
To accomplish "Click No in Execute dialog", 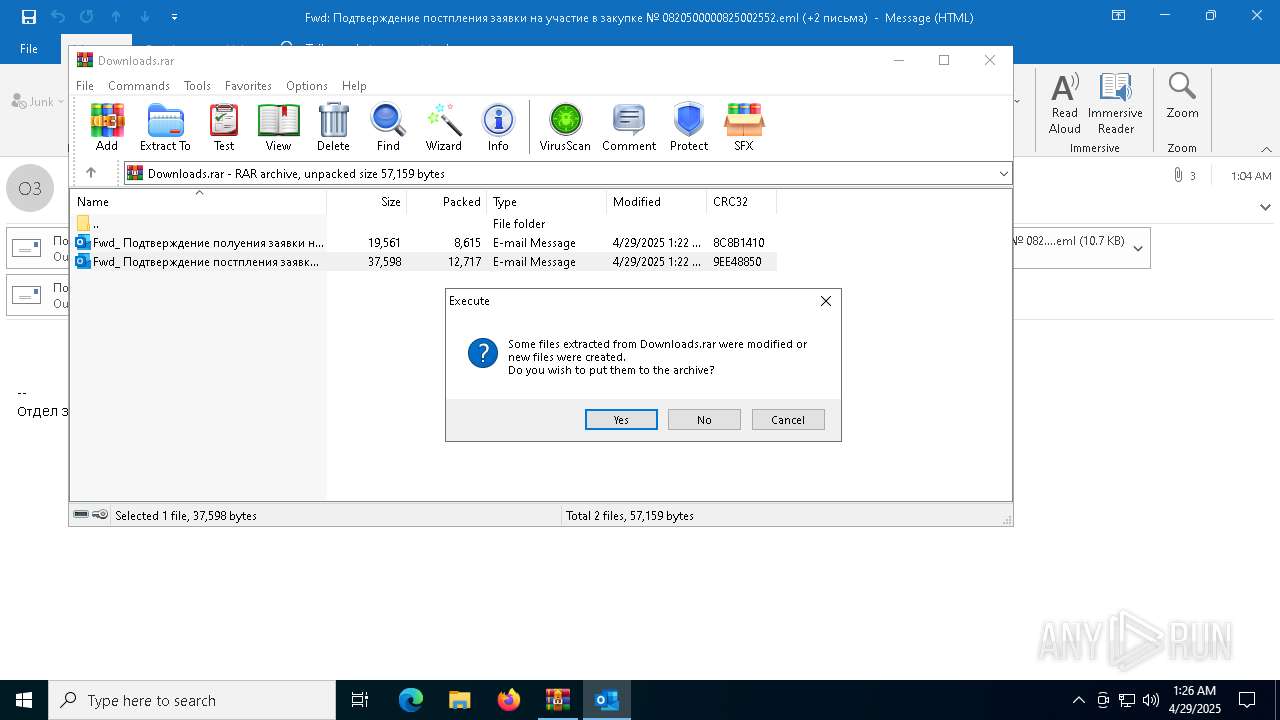I will pyautogui.click(x=704, y=420).
